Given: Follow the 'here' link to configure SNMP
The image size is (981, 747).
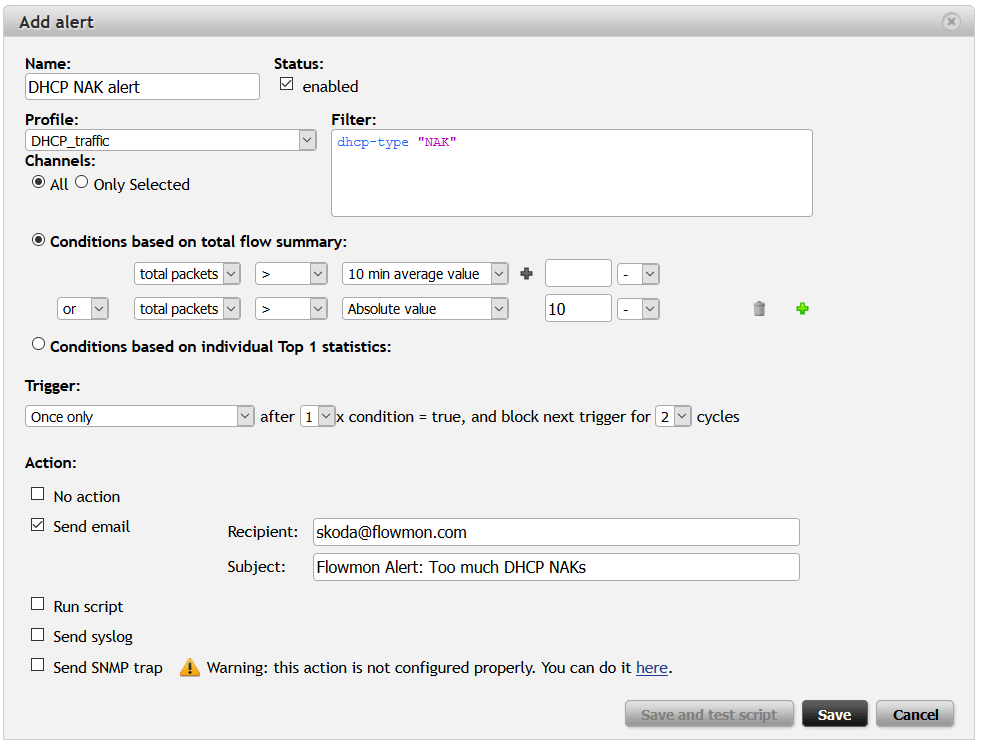Looking at the screenshot, I should 651,667.
